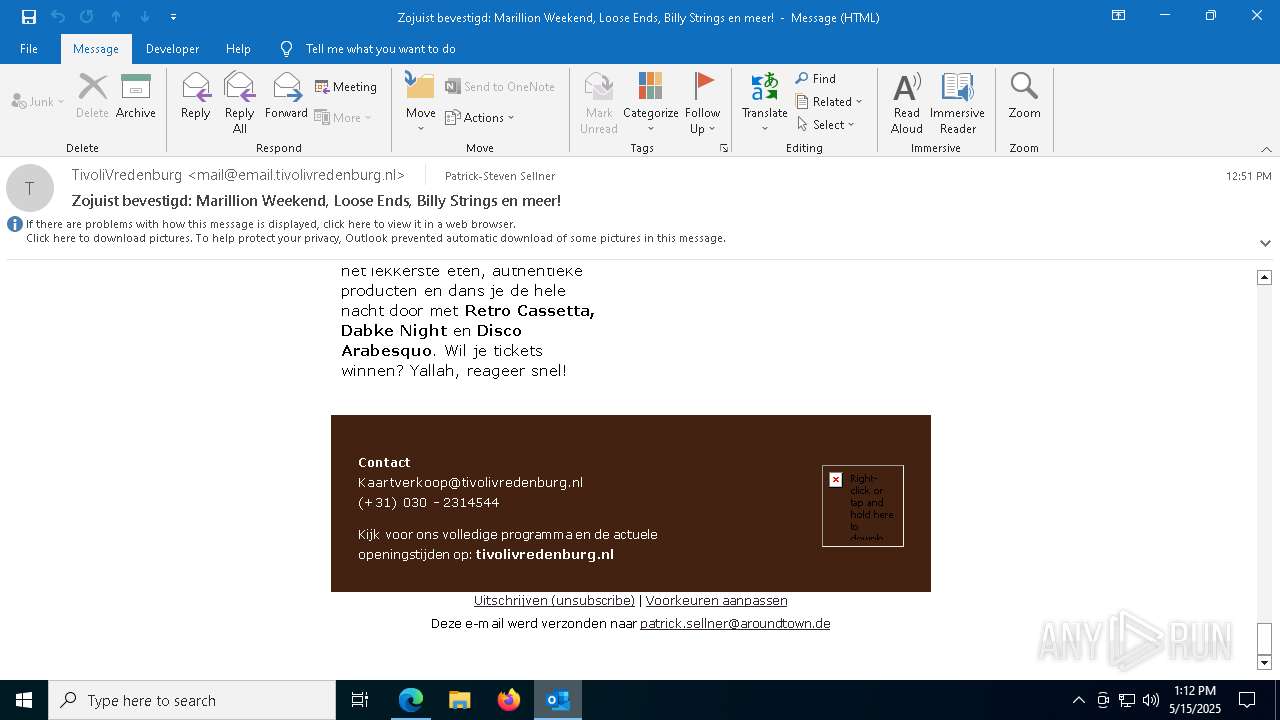Open the Select dropdown
This screenshot has width=1280, height=720.
[826, 124]
